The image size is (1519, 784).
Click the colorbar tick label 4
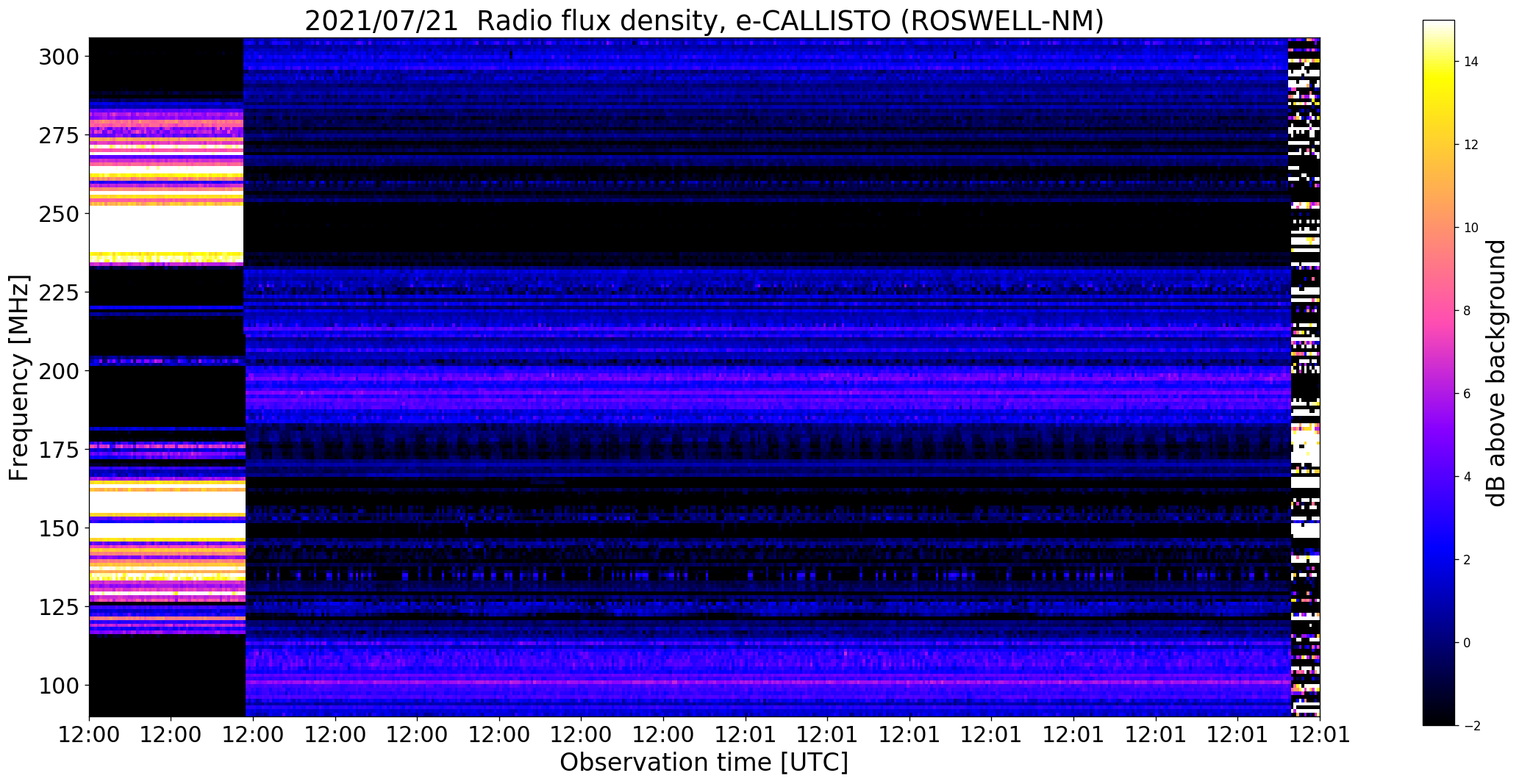pyautogui.click(x=1467, y=477)
